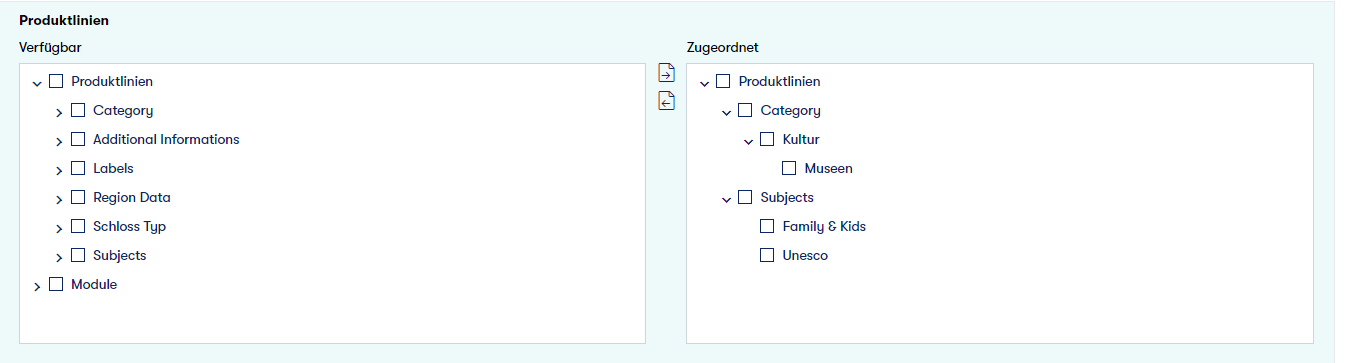Image resolution: width=1349 pixels, height=363 pixels.
Task: Click the Unesco tree item label
Action: [805, 255]
